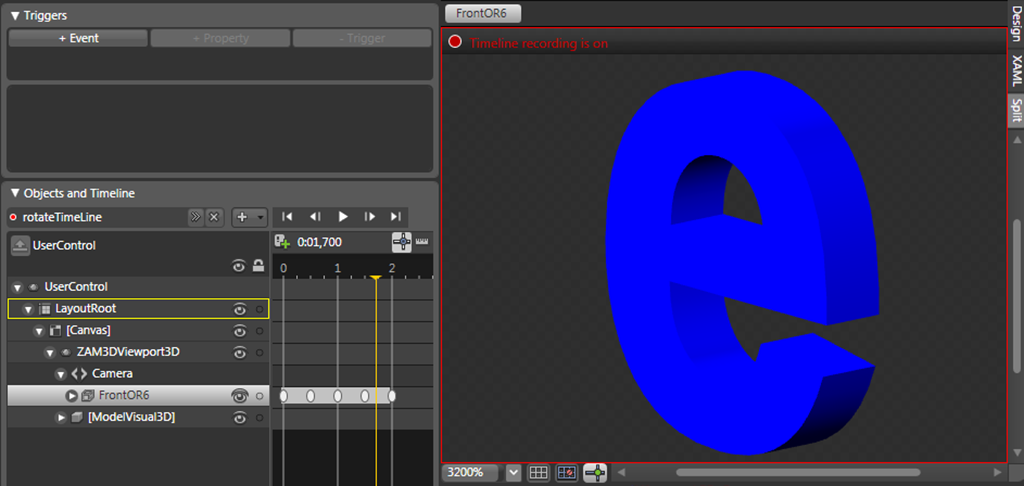Click the record keyframe icon
The width and height of the screenshot is (1024, 486).
[282, 242]
